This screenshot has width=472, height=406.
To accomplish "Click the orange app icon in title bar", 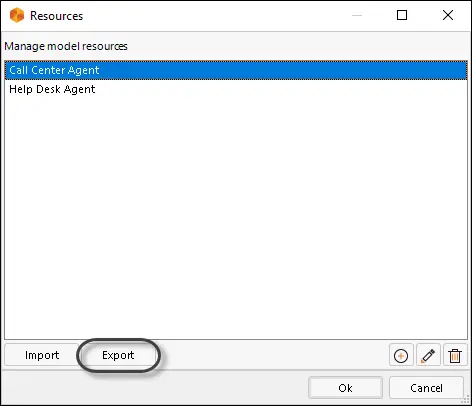I will click(17, 15).
